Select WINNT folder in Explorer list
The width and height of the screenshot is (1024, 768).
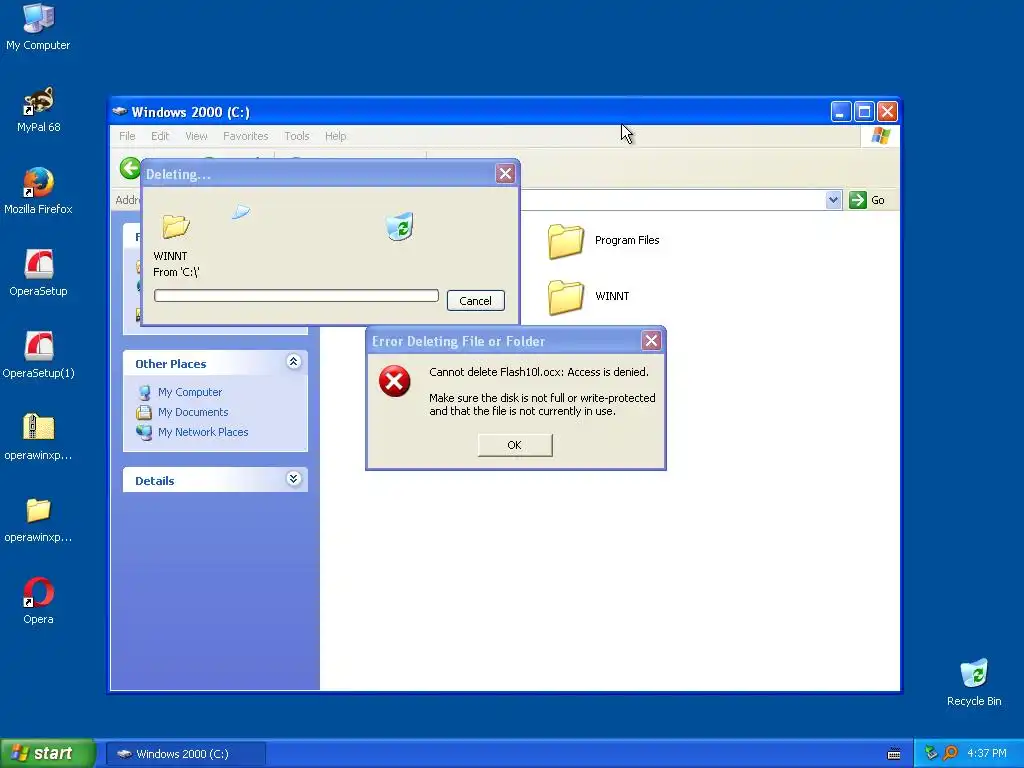(566, 296)
